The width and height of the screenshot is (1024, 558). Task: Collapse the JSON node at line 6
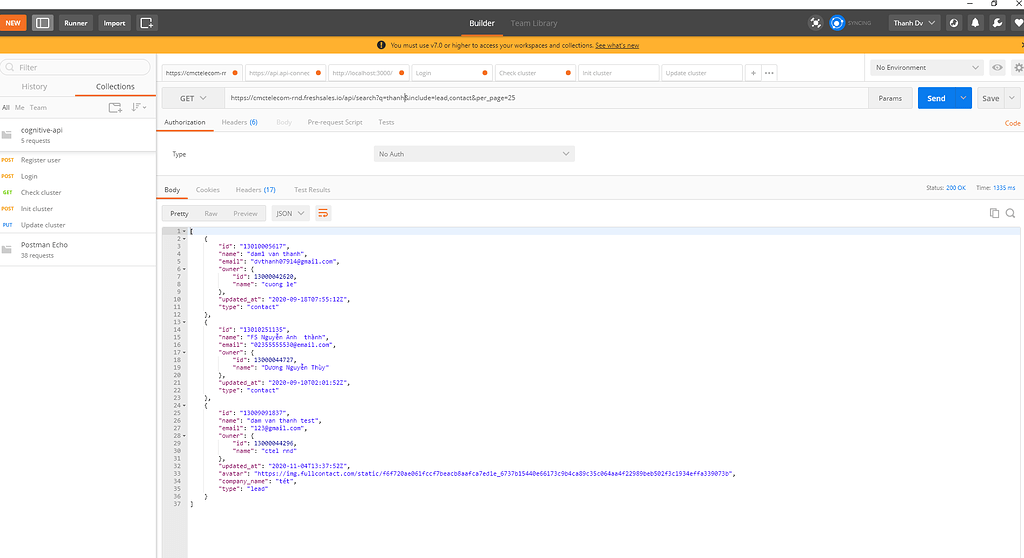pos(183,269)
